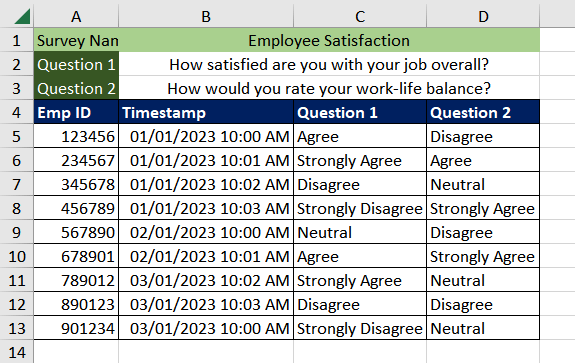Select row 1 header

(x=17, y=40)
